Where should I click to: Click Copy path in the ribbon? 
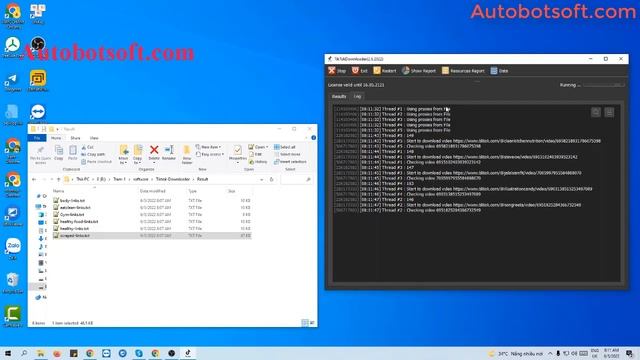[93, 154]
